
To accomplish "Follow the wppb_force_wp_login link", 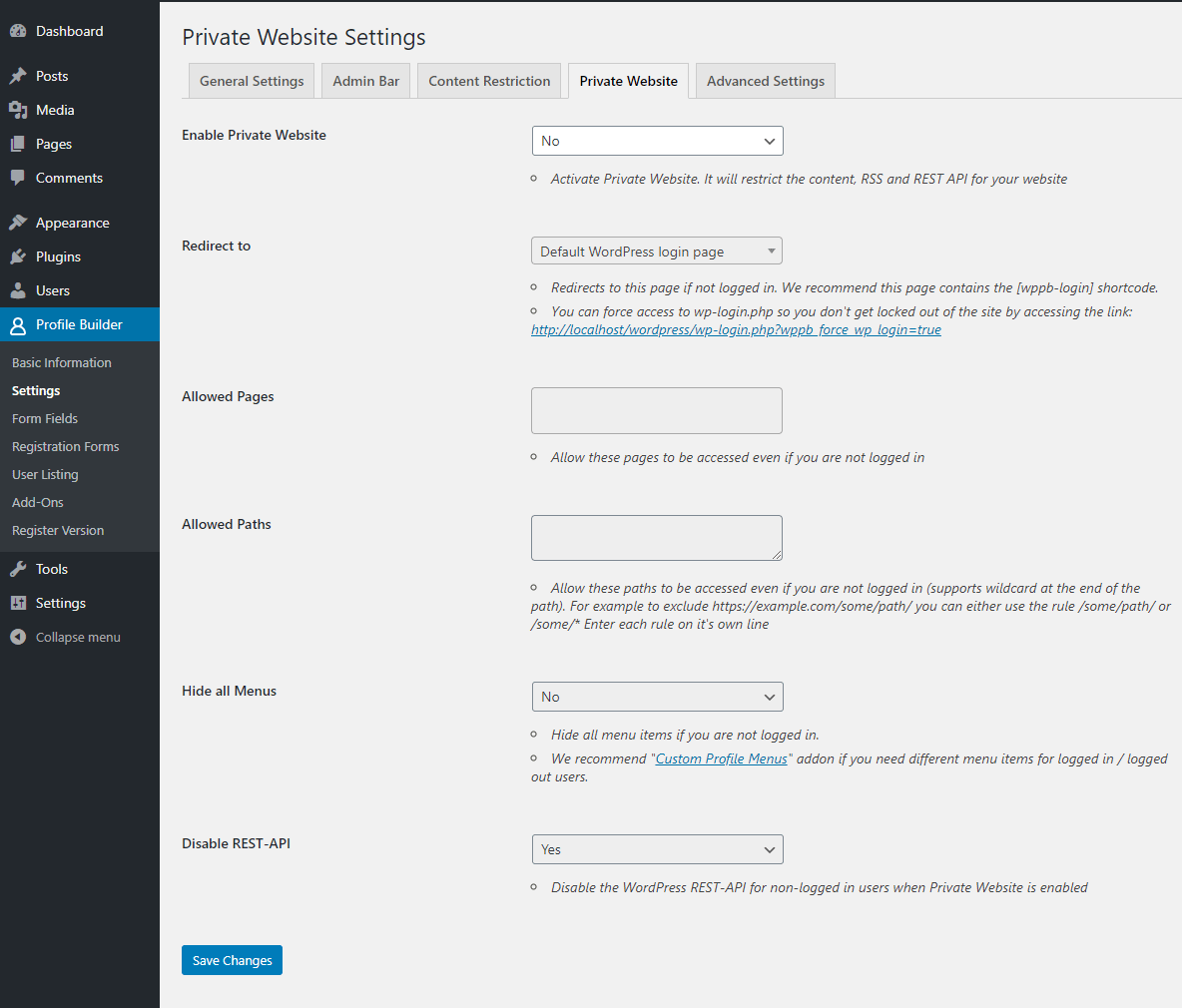I will (736, 329).
